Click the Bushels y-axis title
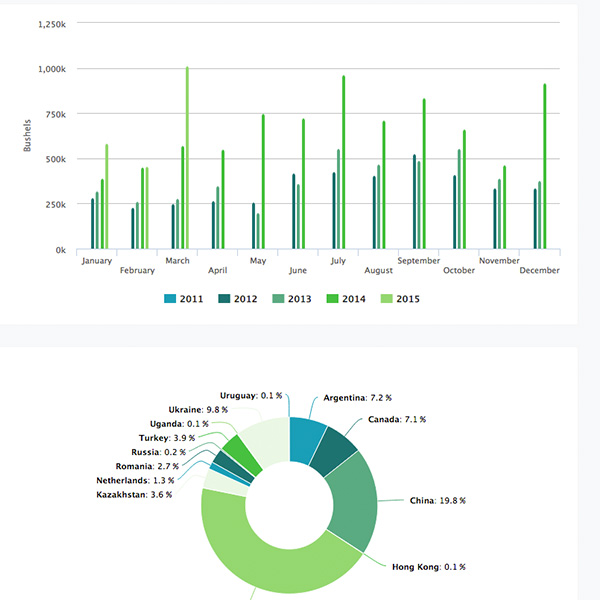 [28, 137]
